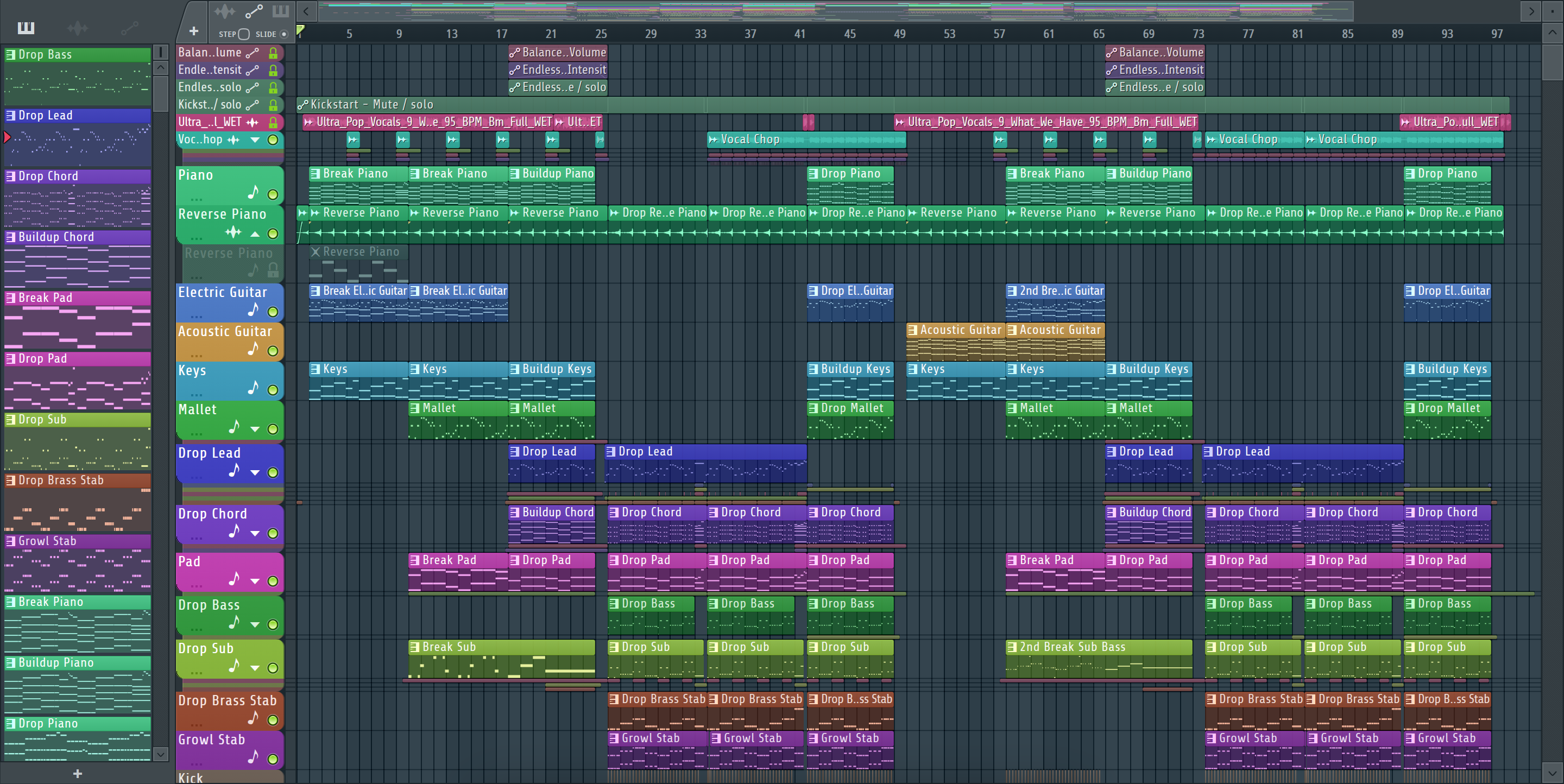Screen dimensions: 1564x784
Task: Collapse the Reverse Piano track group arrow
Action: [x=255, y=233]
